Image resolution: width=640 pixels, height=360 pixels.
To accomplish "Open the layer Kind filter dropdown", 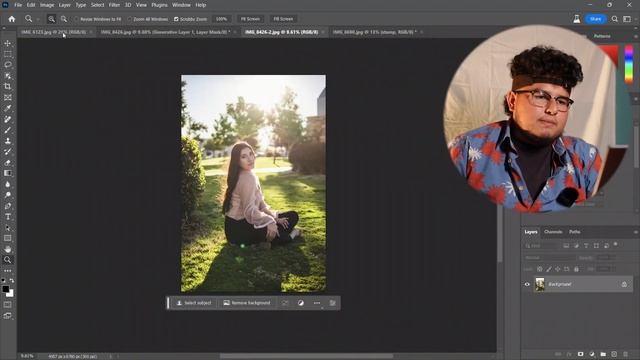I will click(542, 246).
